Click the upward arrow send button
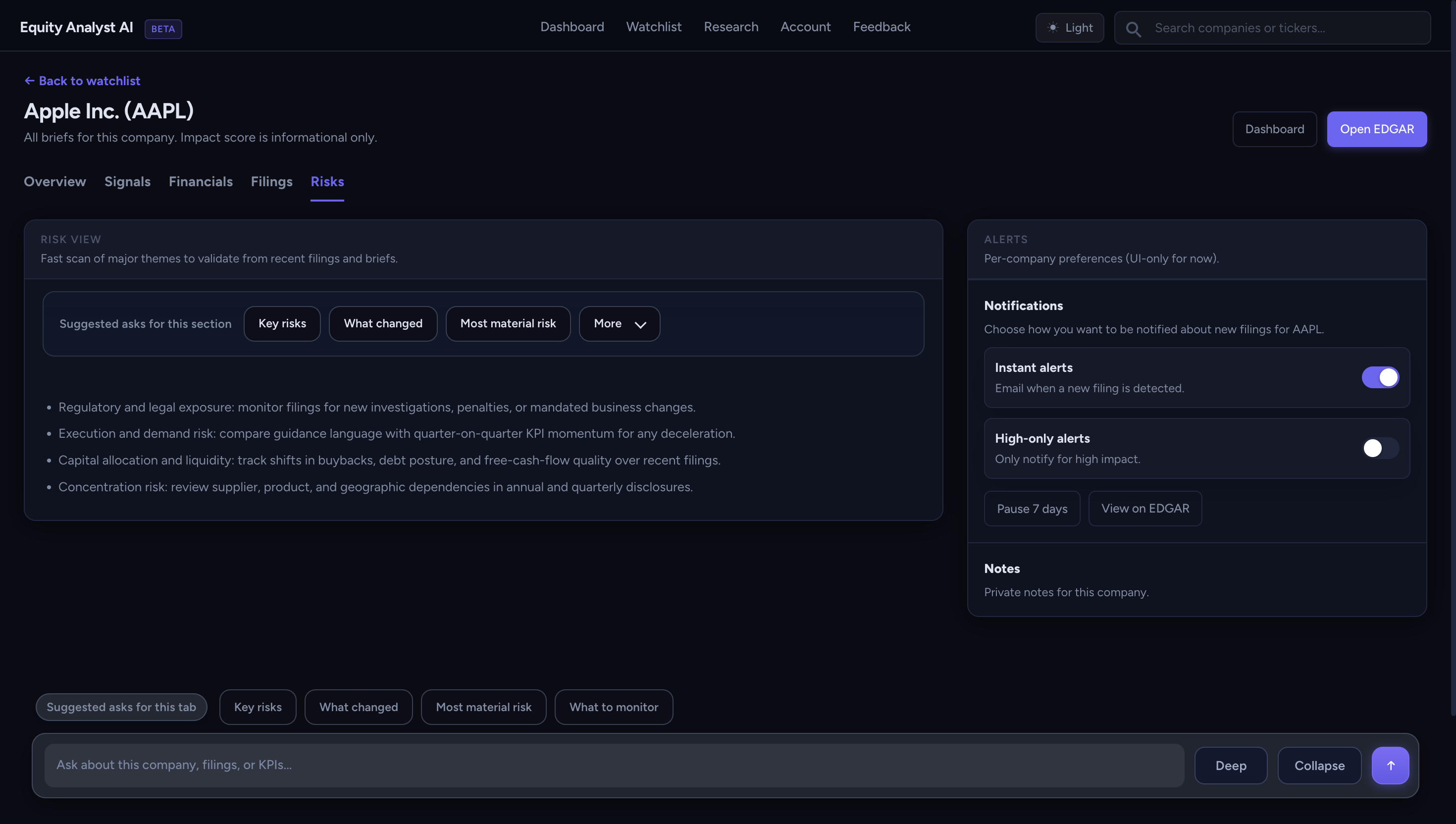1456x824 pixels. coord(1390,765)
